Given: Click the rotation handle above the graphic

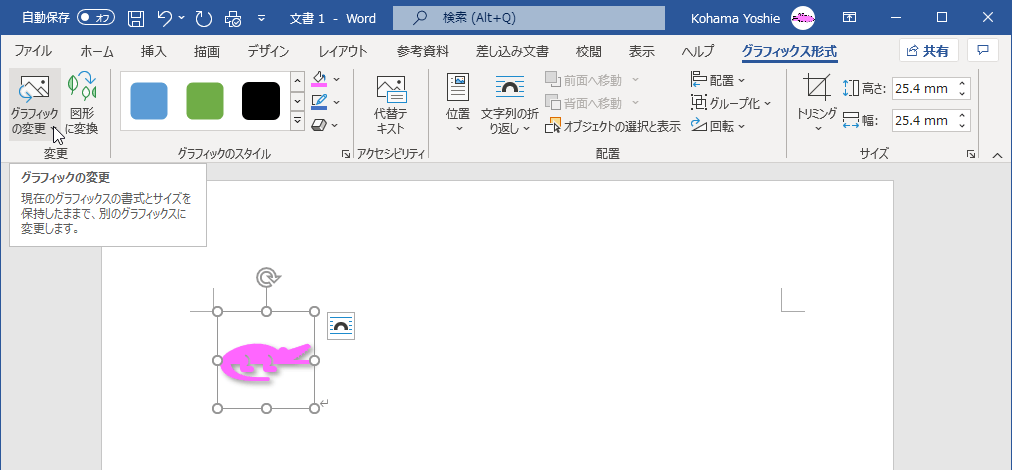Looking at the screenshot, I should [267, 278].
